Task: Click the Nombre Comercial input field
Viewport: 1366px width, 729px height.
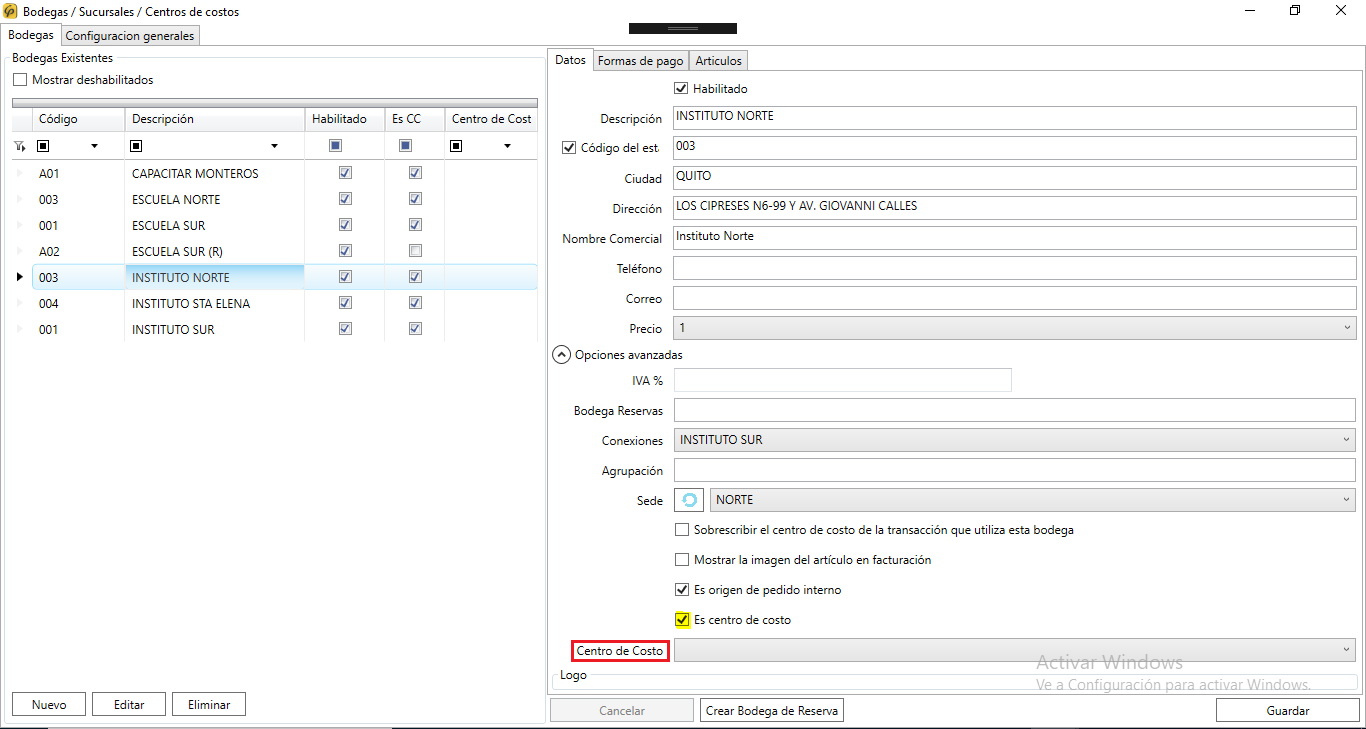Action: pos(1014,238)
